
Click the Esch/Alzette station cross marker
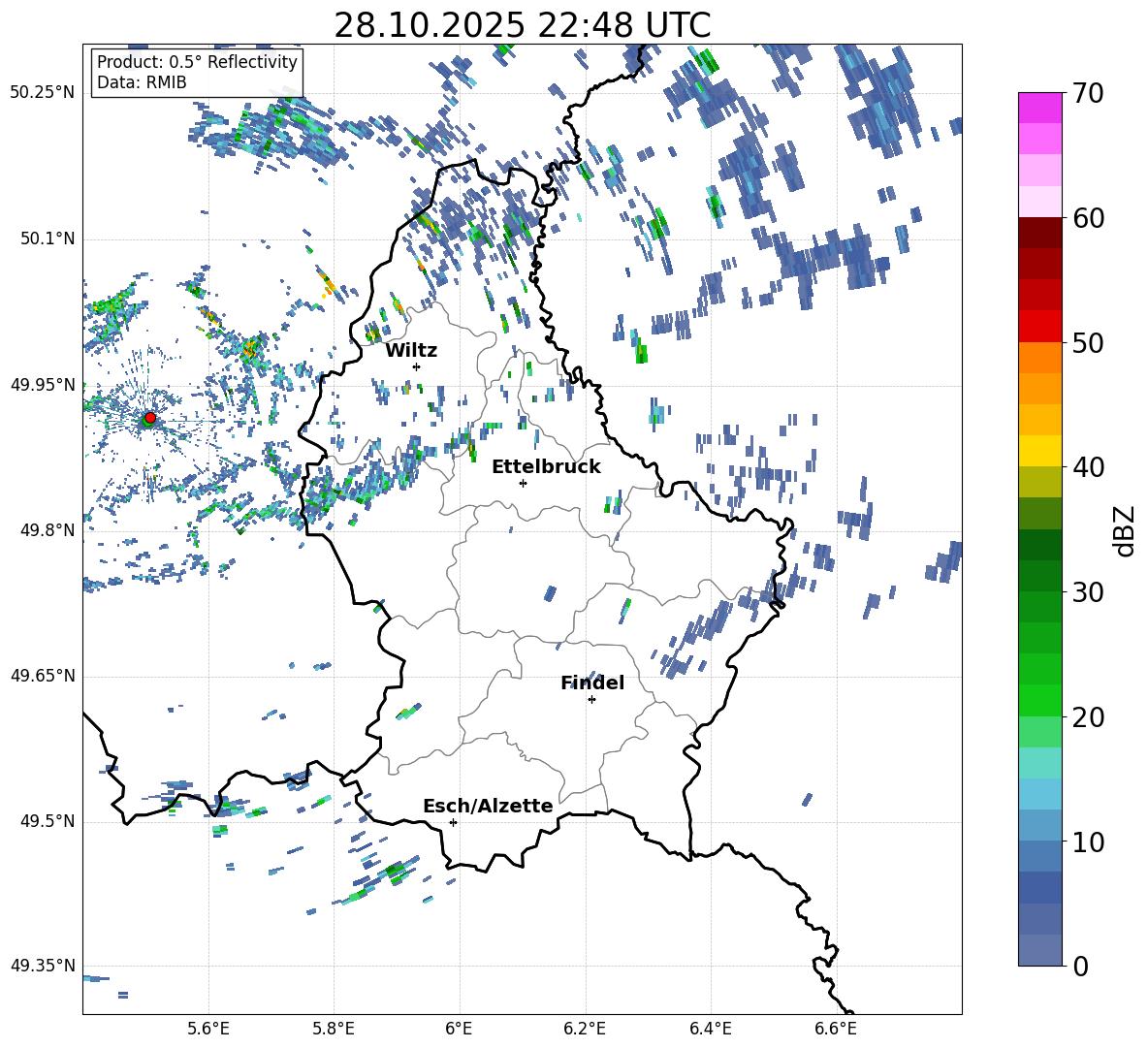click(x=453, y=822)
